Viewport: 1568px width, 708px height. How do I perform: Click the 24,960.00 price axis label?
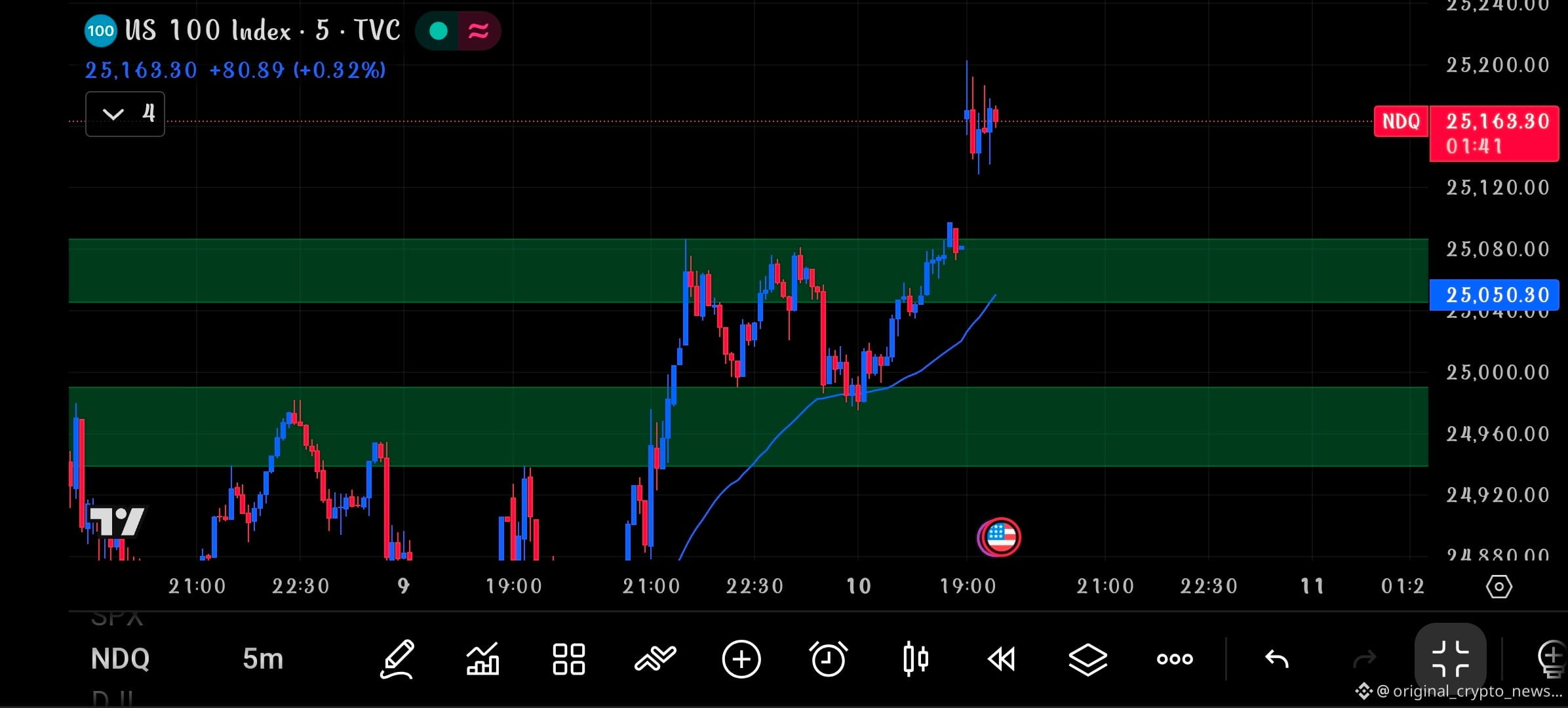point(1498,434)
